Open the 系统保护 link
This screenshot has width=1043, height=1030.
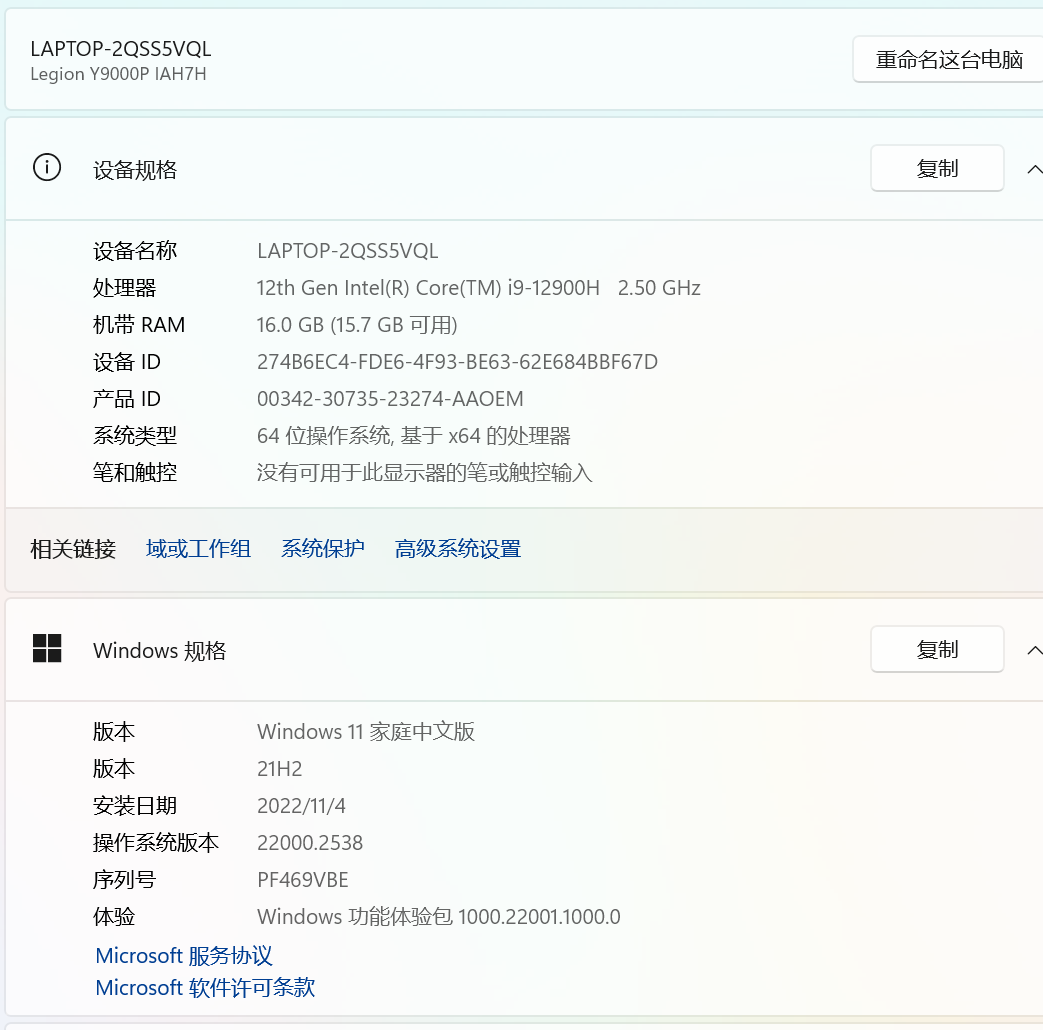point(323,549)
